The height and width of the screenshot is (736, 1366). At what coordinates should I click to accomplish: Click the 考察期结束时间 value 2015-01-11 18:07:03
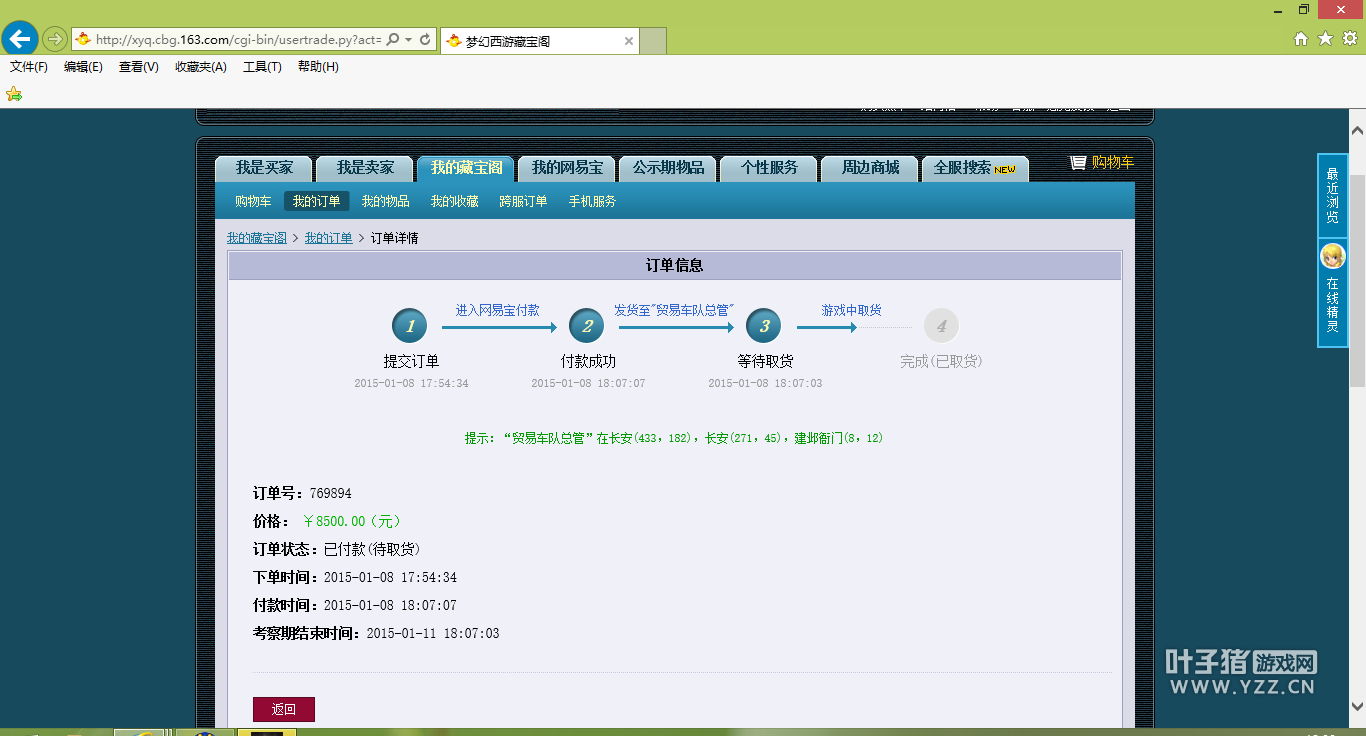point(432,633)
